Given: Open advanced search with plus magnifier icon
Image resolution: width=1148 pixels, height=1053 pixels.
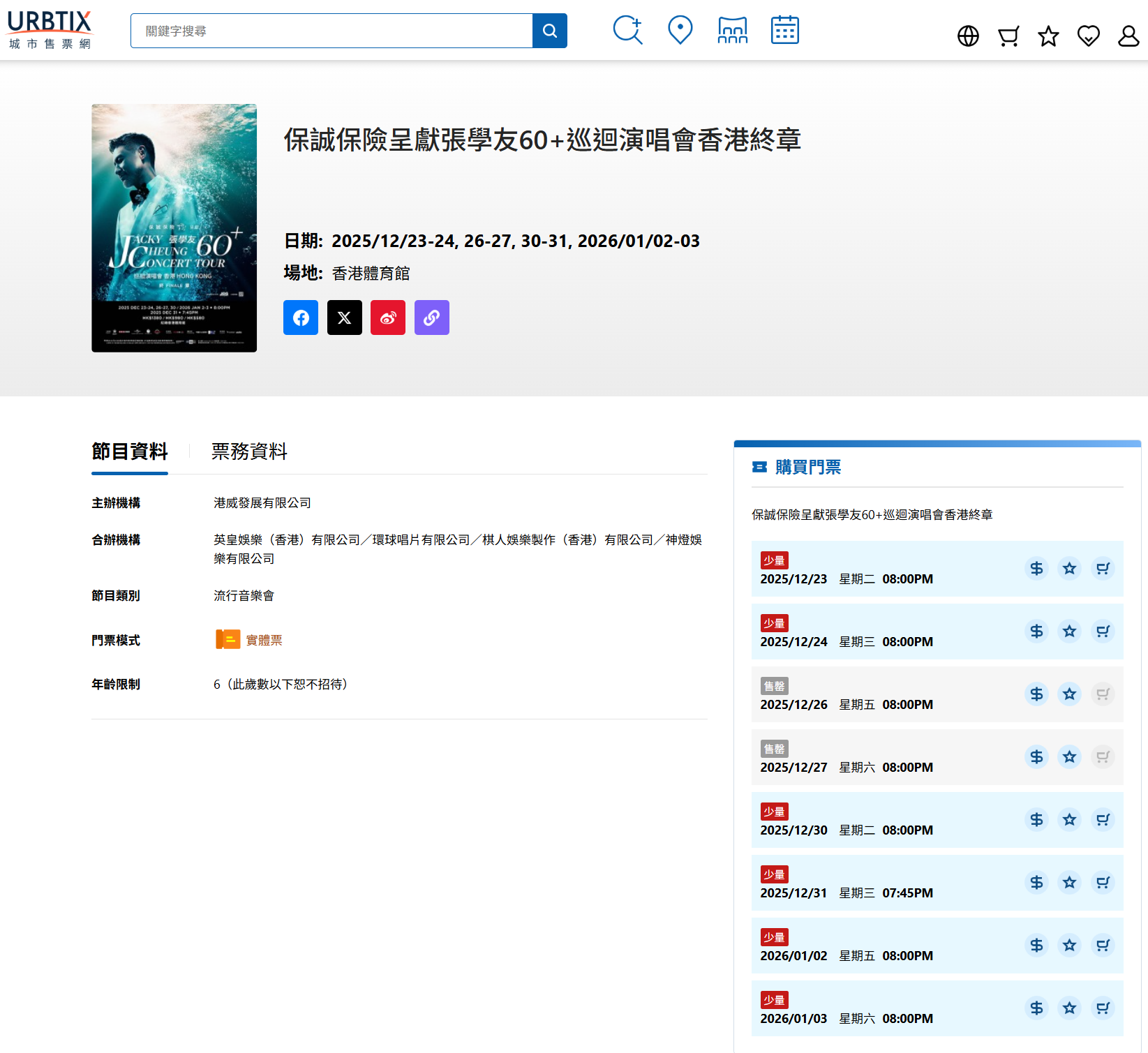Looking at the screenshot, I should [x=627, y=31].
